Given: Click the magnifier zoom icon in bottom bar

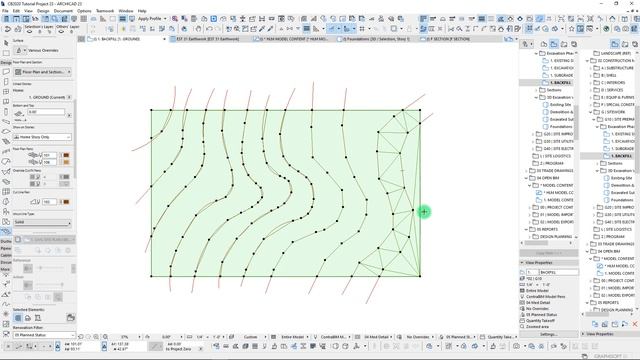Looking at the screenshot, I should click(105, 337).
